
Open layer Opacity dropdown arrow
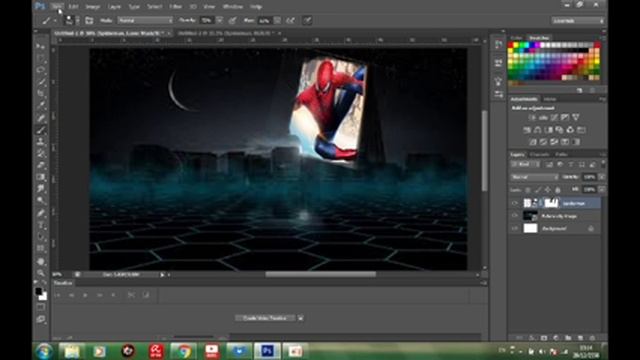601,177
